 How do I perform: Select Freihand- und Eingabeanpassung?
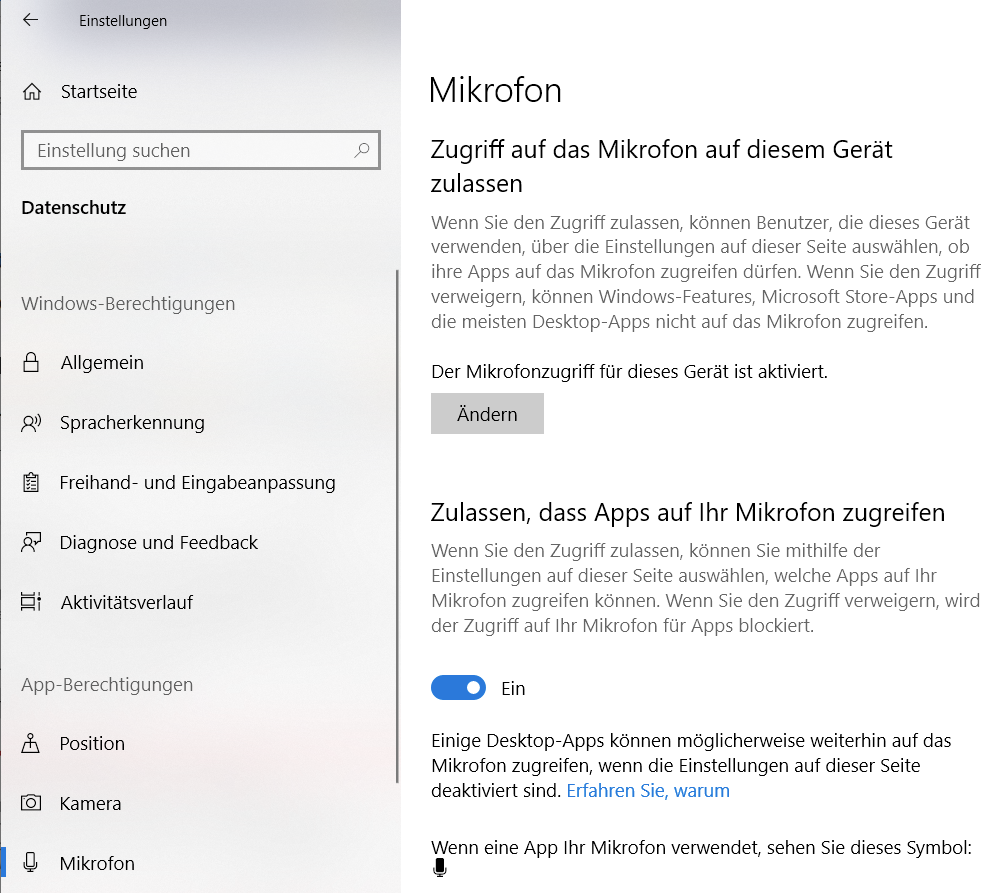coord(197,483)
